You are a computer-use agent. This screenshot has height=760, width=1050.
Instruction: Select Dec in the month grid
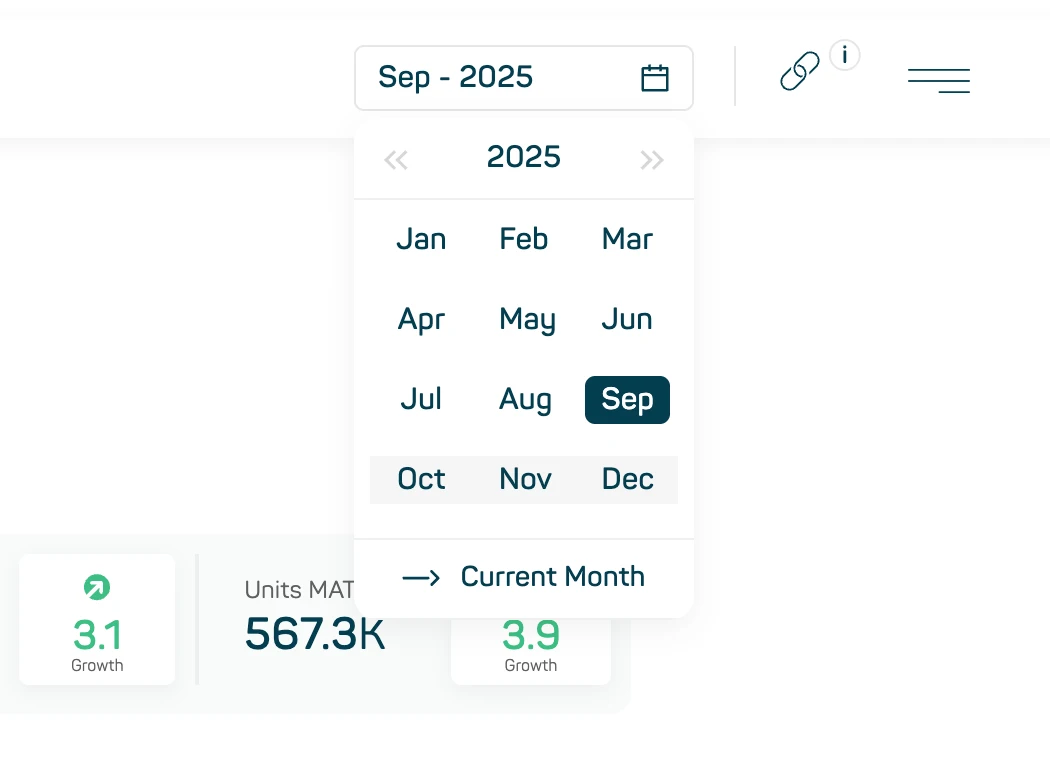point(627,479)
